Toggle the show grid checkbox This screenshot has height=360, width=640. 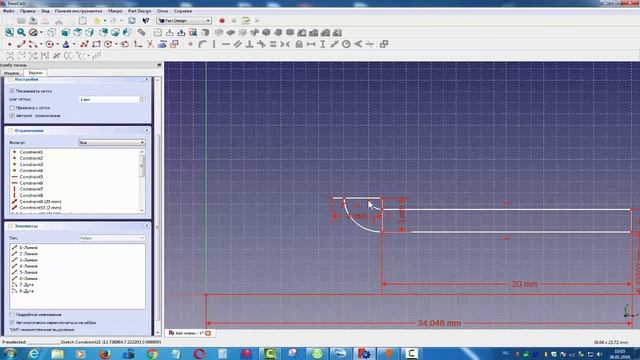coord(12,91)
